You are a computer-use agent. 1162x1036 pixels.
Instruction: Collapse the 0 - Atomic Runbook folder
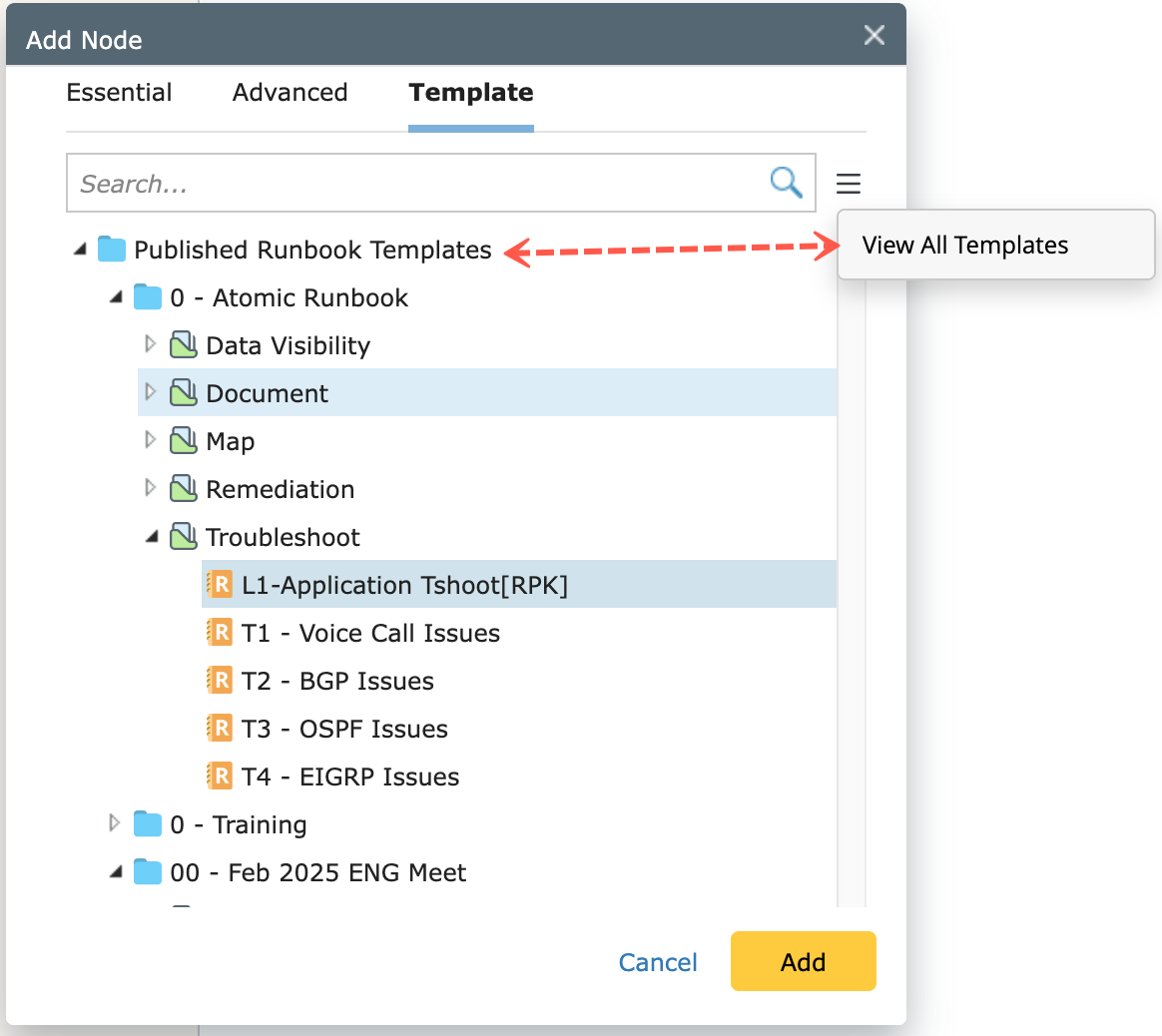point(116,297)
